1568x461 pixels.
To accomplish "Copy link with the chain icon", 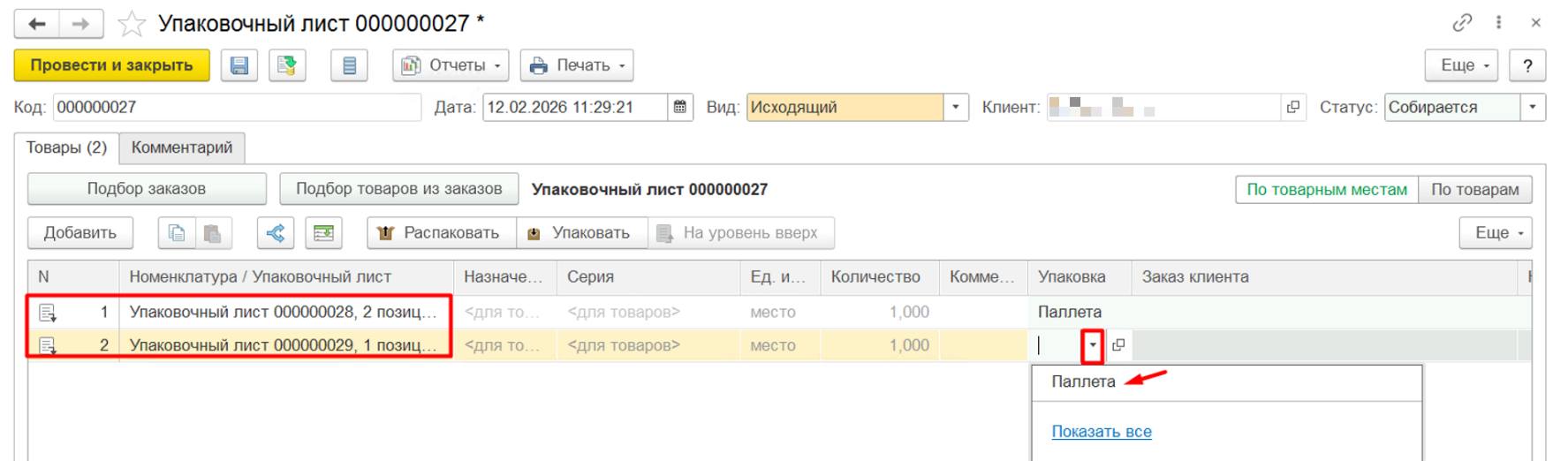I will [x=1462, y=23].
